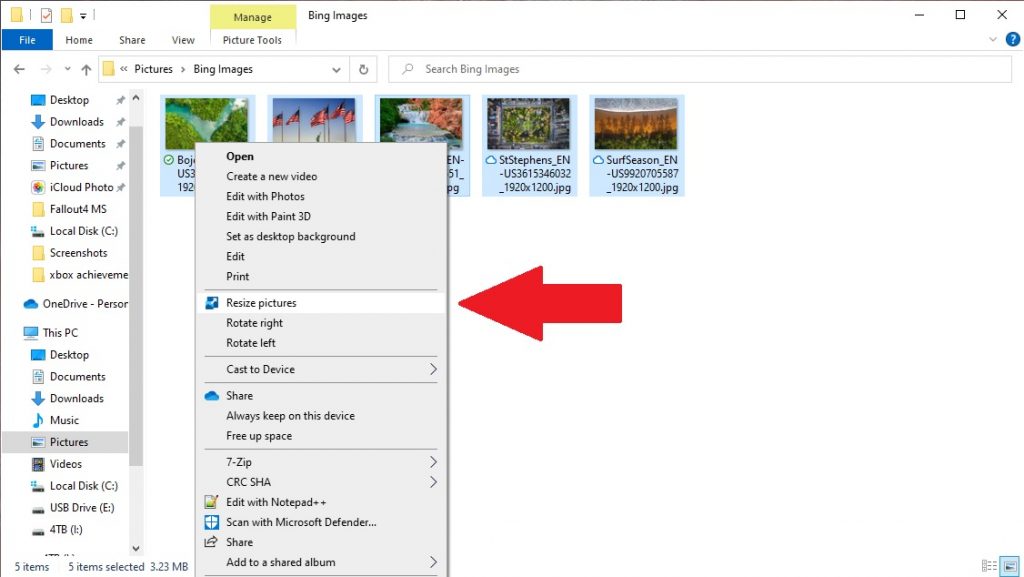Screen dimensions: 1024x577
Task: Select the SurfSeason image thumbnail
Action: click(636, 124)
